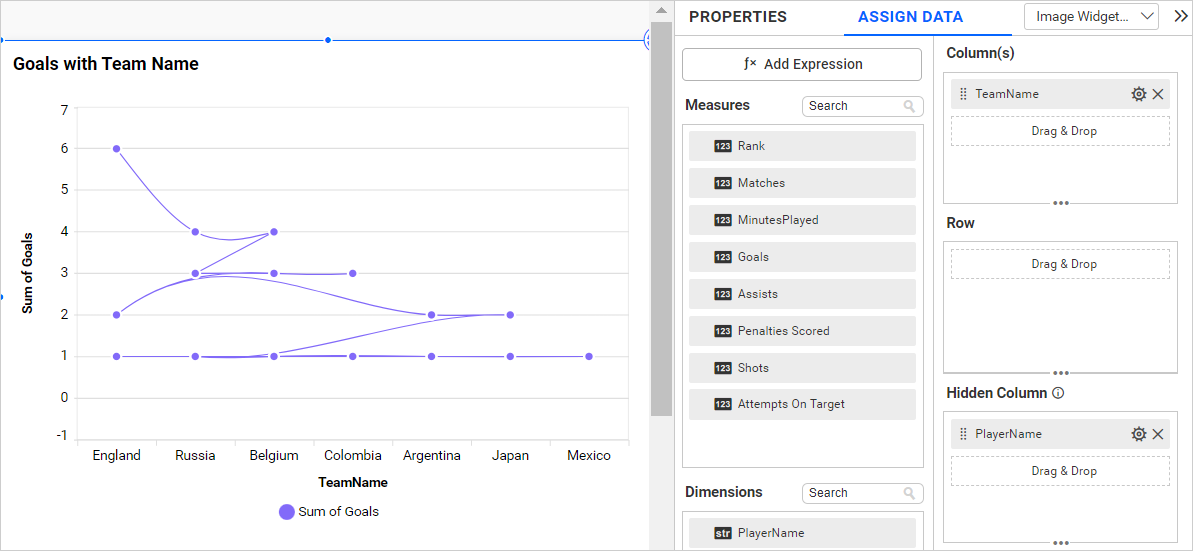1193x551 pixels.
Task: Click the search icon in Measures search
Action: coord(909,106)
